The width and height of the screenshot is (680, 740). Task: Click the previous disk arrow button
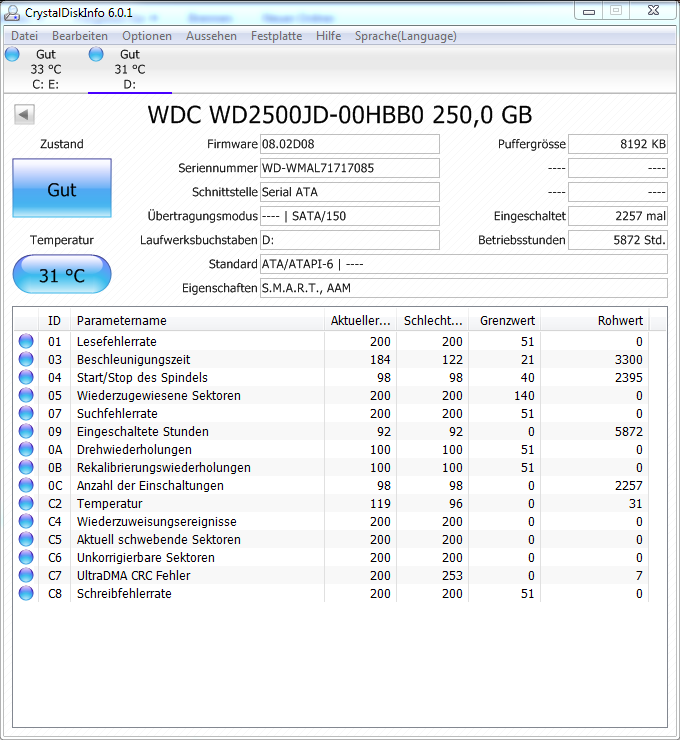coord(24,114)
